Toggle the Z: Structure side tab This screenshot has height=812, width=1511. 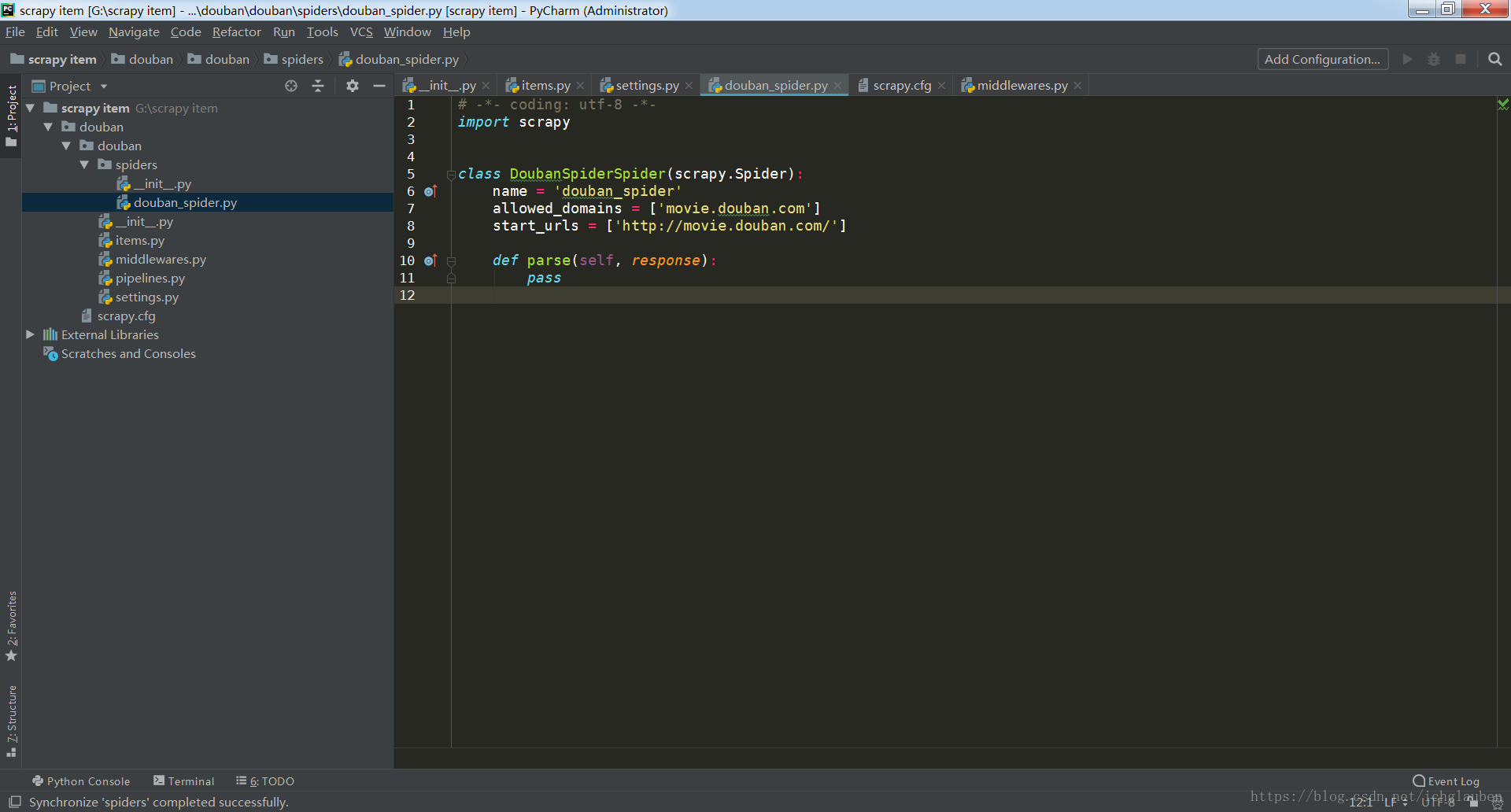point(11,721)
